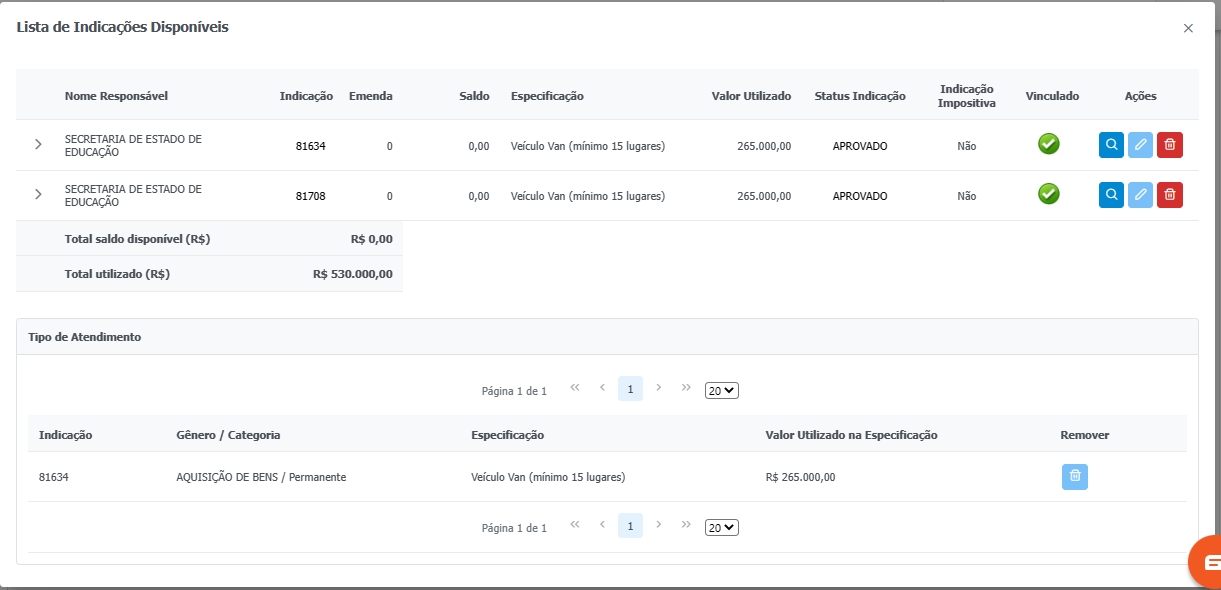Sort by the Saldo column header
1221x590 pixels.
[x=474, y=96]
